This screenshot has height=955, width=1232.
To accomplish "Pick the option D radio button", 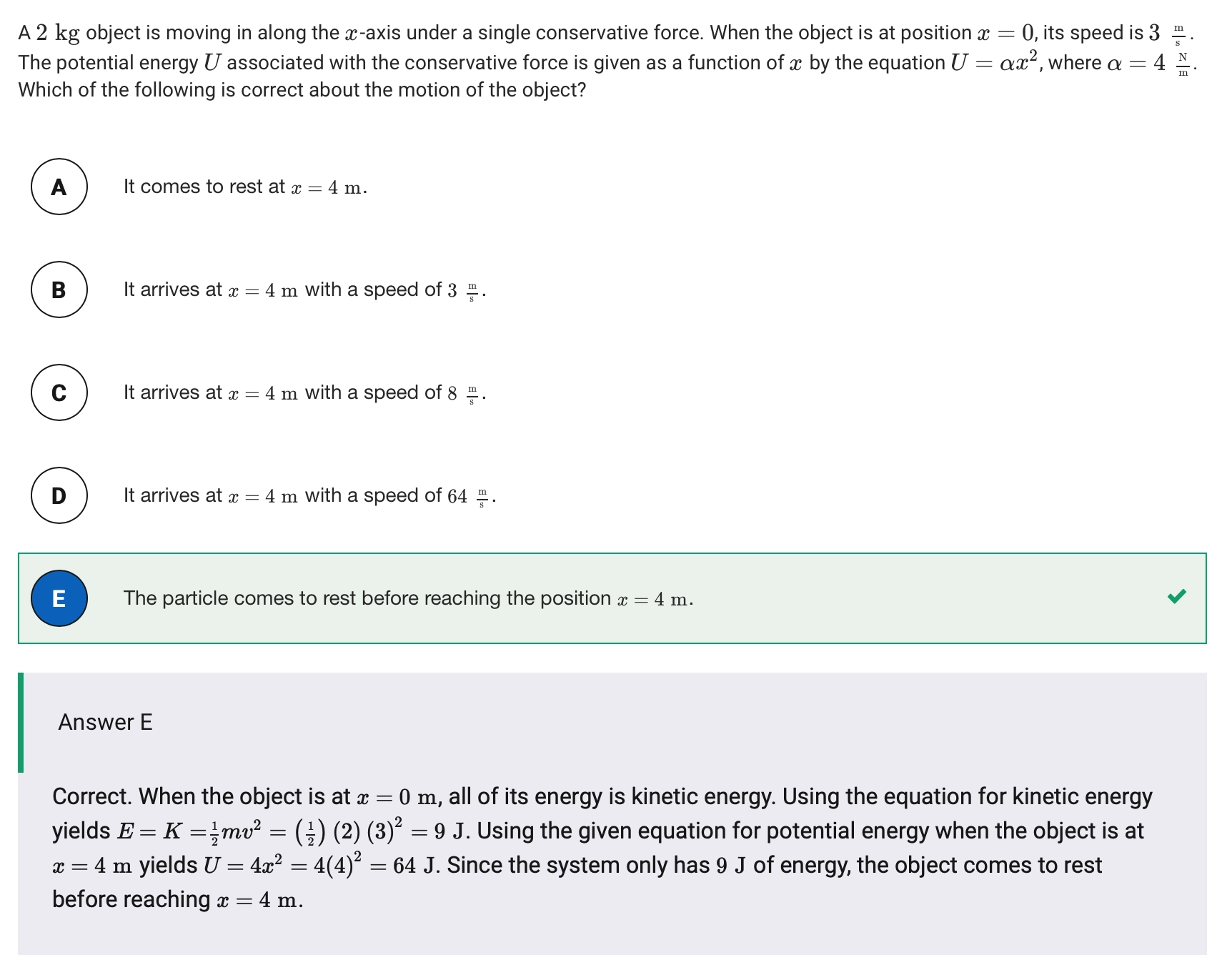I will tap(59, 495).
